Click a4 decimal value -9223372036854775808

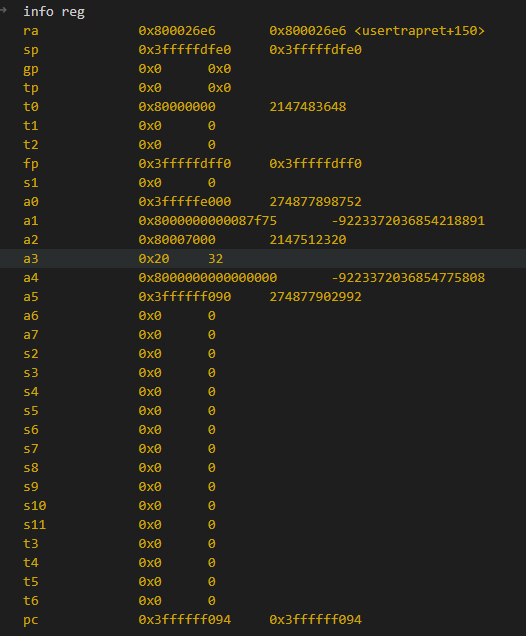pos(408,278)
